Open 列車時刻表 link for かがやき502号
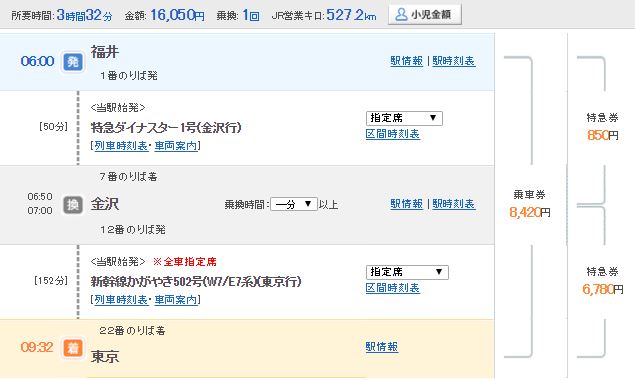635x380 pixels. coord(121,300)
